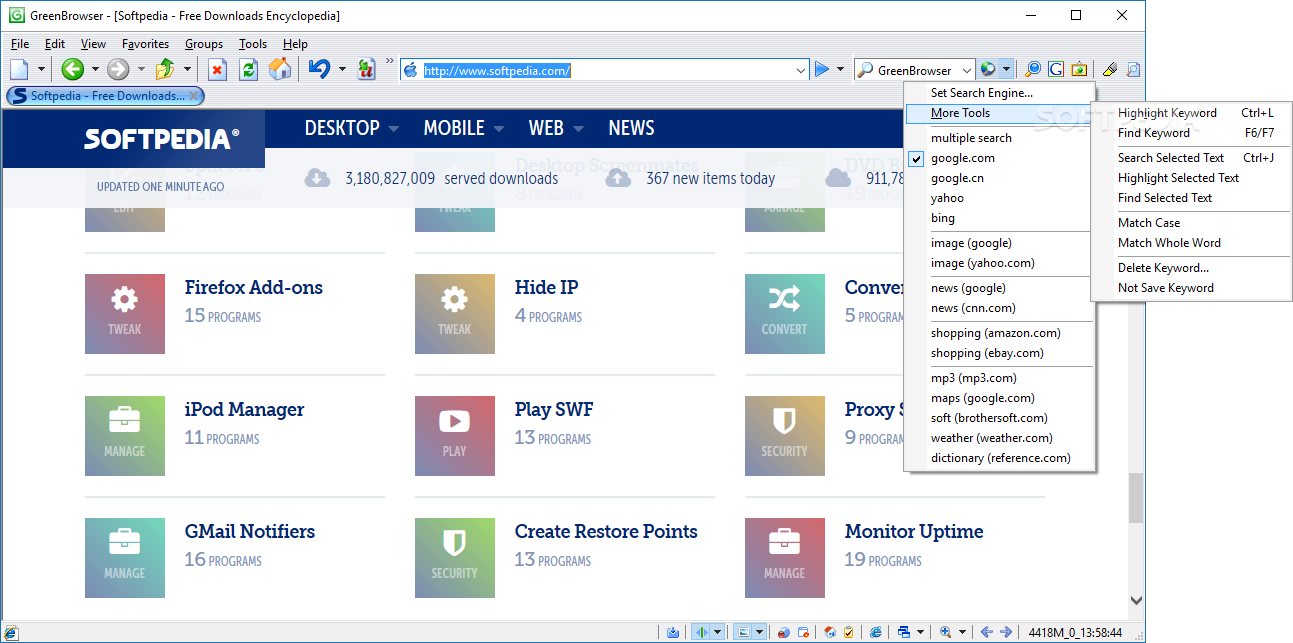Viewport: 1293px width, 643px height.
Task: Go back with the green arrow icon
Action: tap(72, 69)
